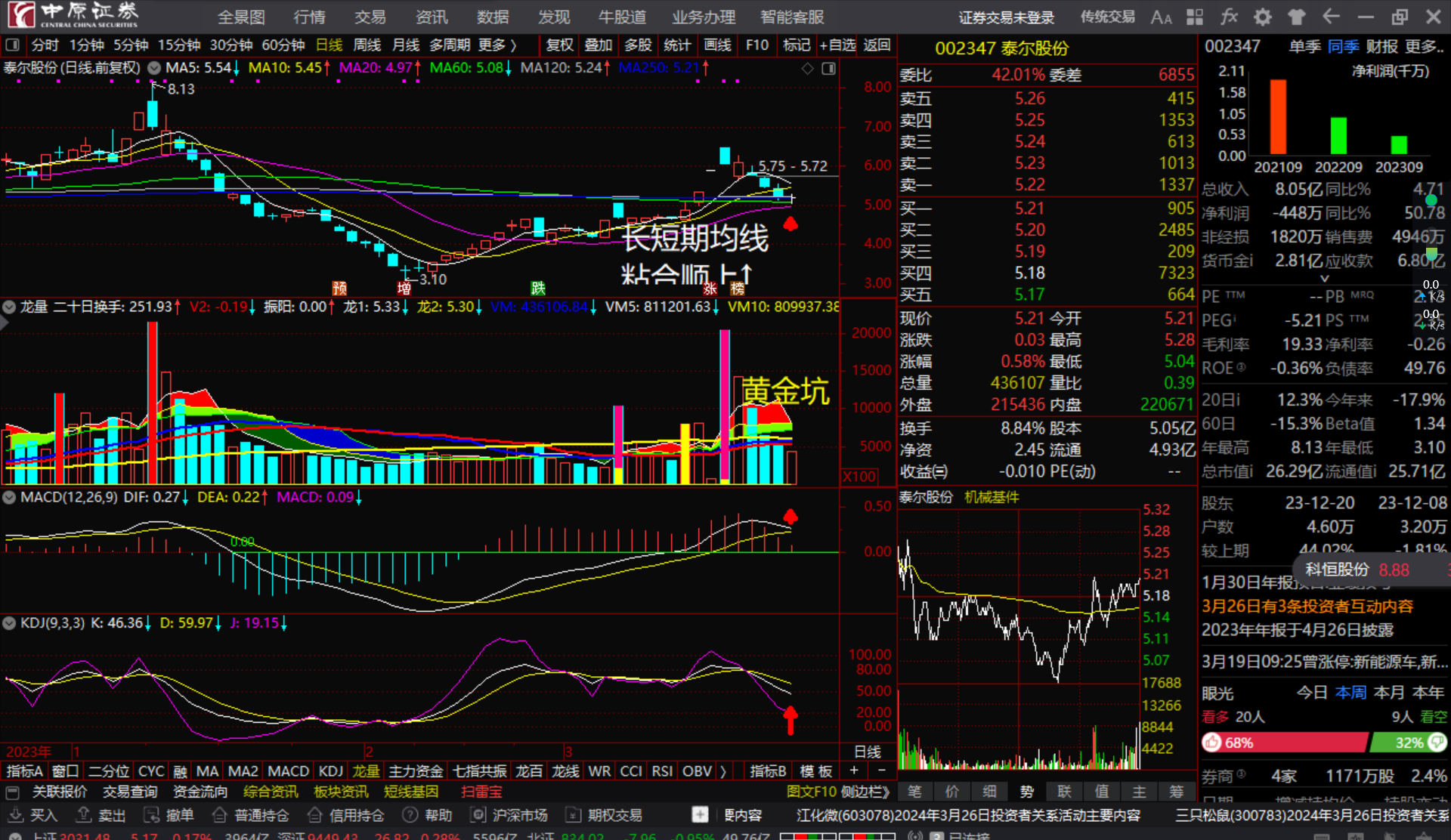This screenshot has width=1451, height=840.
Task: Click the 传统交易 button
Action: (x=1107, y=17)
